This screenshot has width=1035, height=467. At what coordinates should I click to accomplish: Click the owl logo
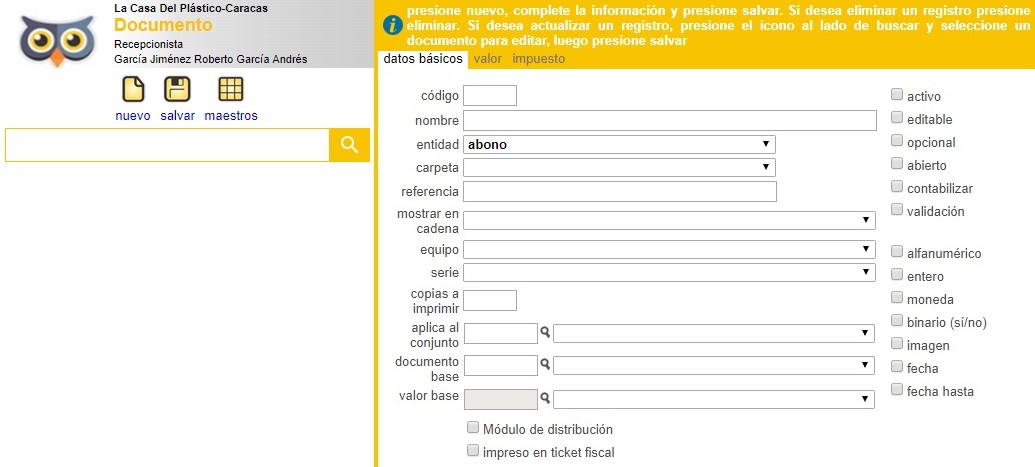(57, 38)
